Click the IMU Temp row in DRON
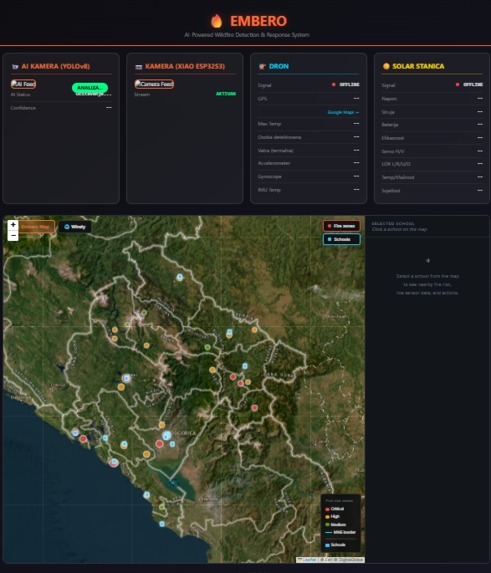This screenshot has height=573, width=491. click(308, 190)
